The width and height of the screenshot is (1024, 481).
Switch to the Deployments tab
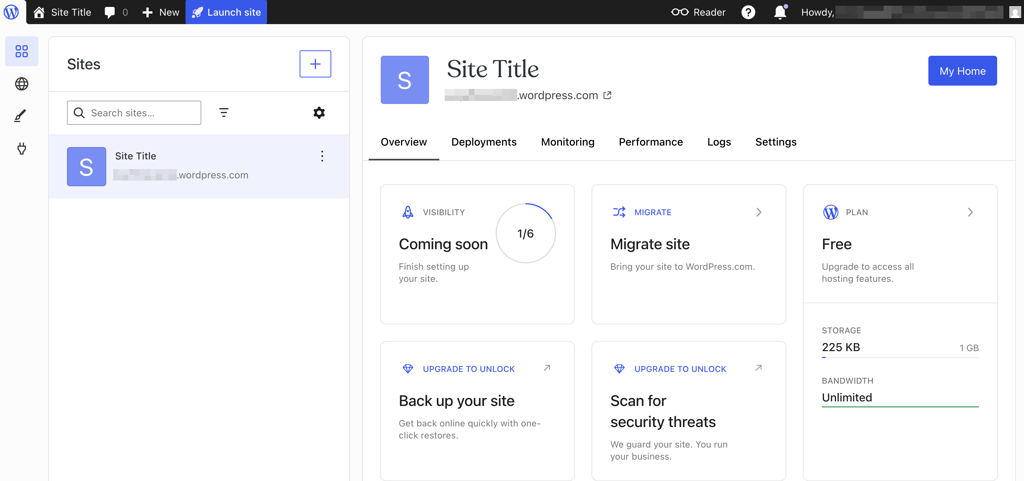pyautogui.click(x=484, y=142)
